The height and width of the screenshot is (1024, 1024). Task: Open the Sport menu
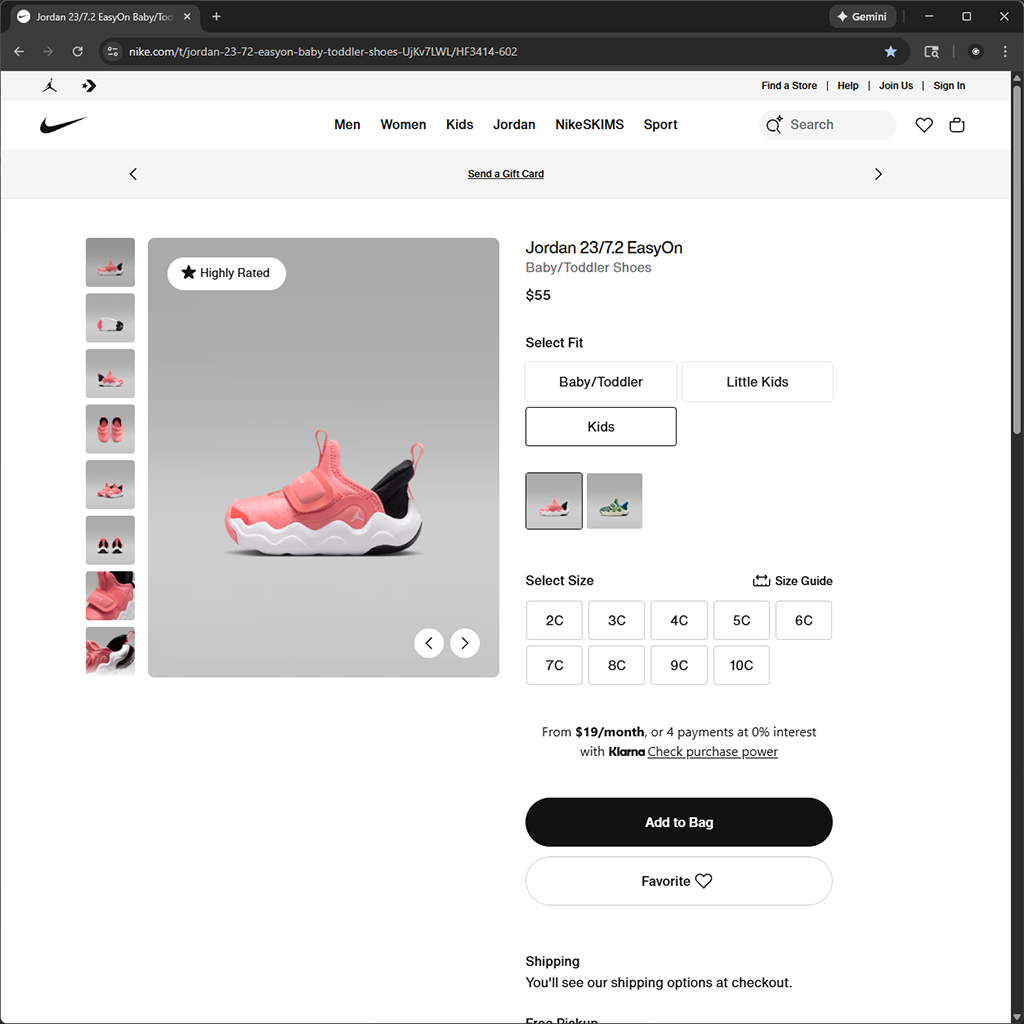pyautogui.click(x=660, y=125)
